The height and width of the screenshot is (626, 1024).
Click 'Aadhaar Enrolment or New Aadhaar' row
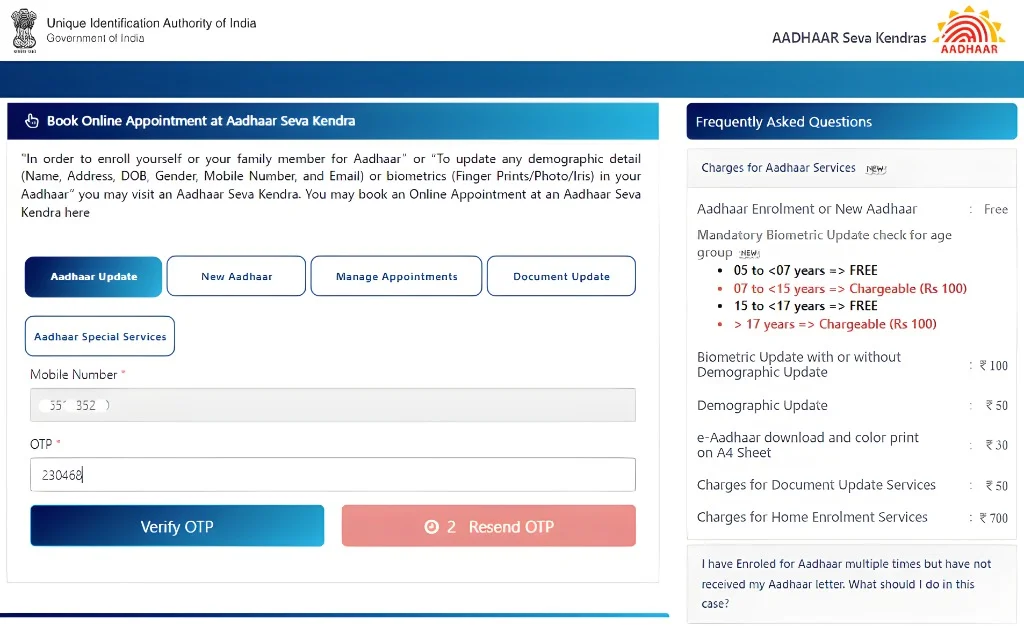pyautogui.click(x=852, y=209)
